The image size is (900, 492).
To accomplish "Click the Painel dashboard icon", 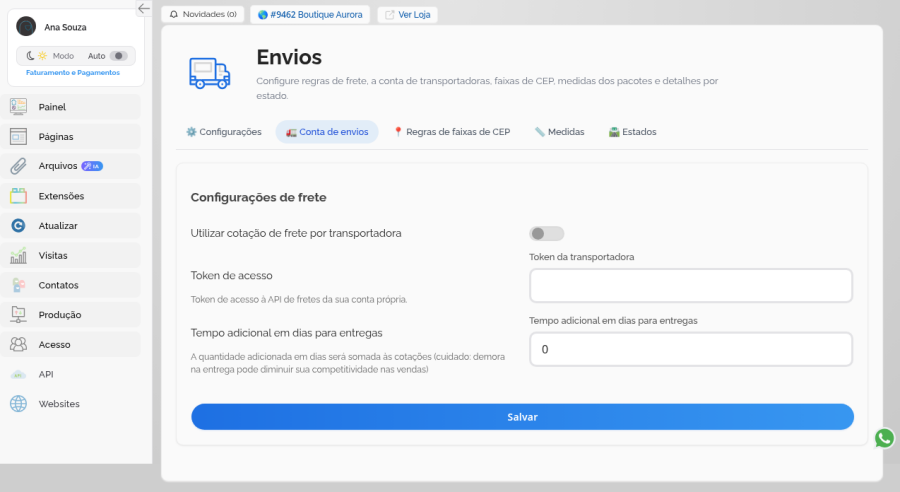I will [x=18, y=107].
